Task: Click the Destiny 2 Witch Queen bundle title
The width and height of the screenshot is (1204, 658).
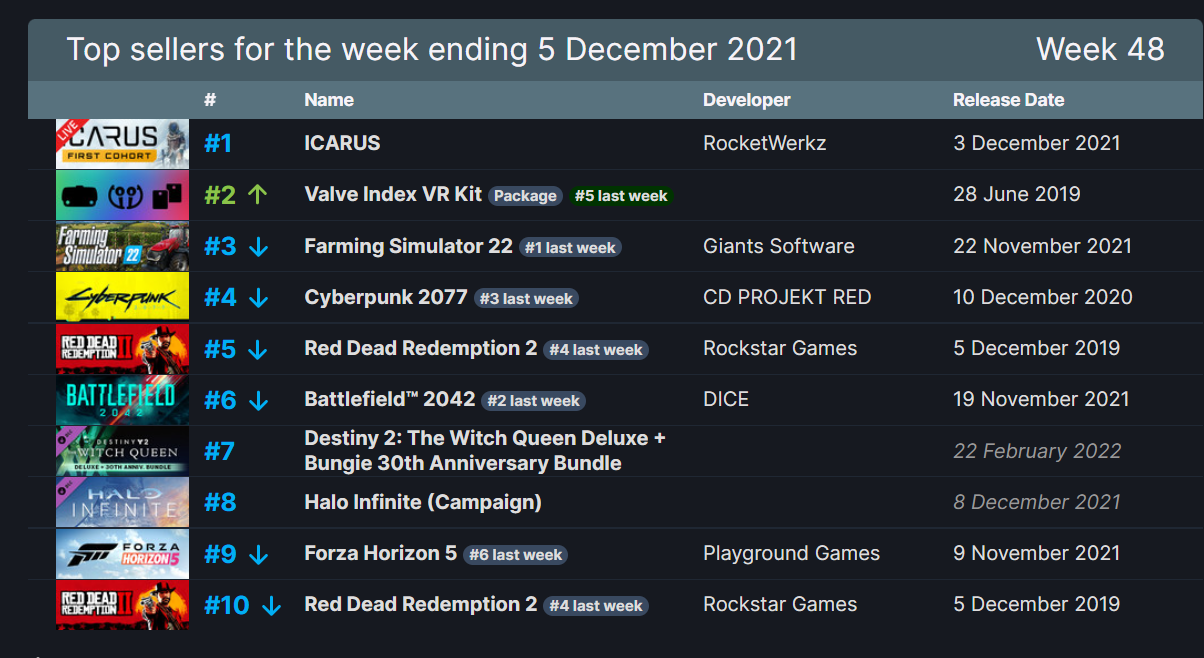Action: point(484,451)
